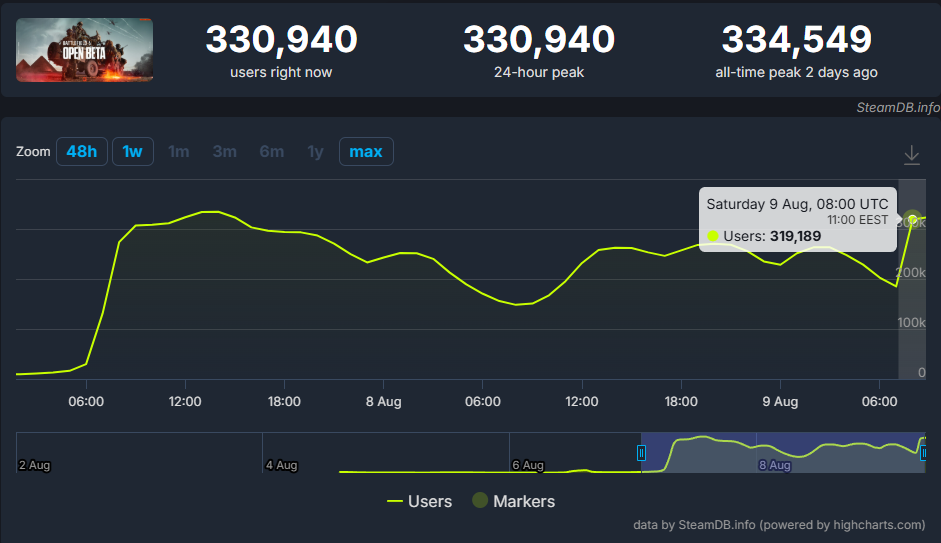This screenshot has width=941, height=543.
Task: Click the right navigator range handle
Action: (923, 453)
